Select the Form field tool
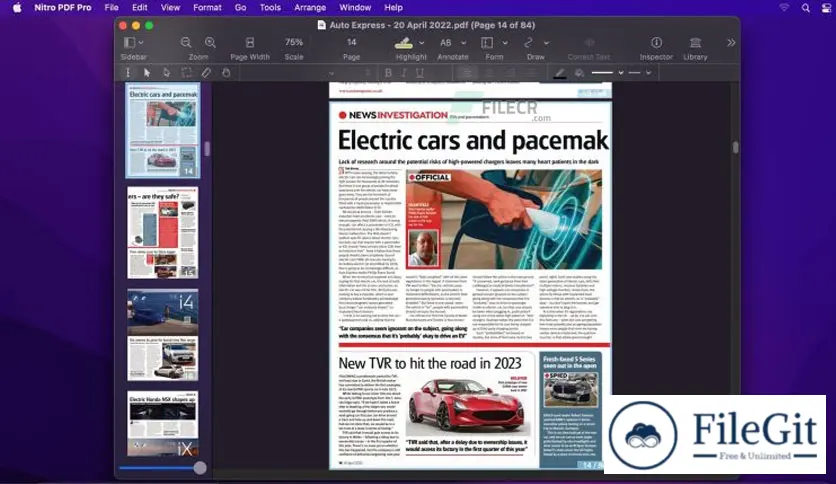The width and height of the screenshot is (836, 484). 487,43
